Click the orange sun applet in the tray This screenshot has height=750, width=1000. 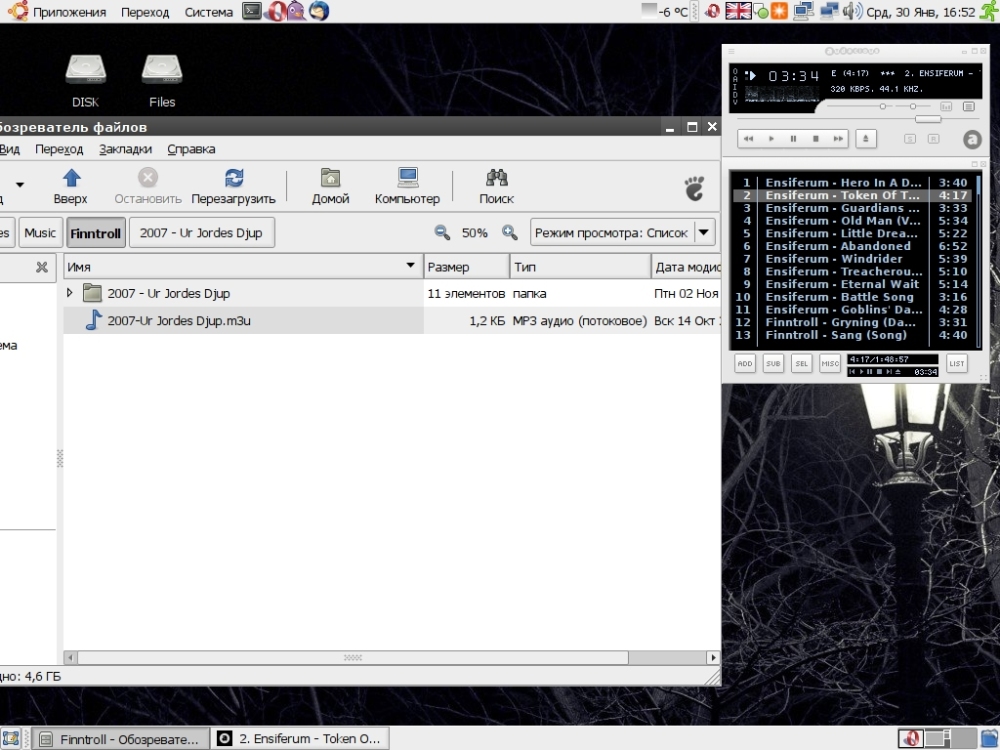(779, 11)
